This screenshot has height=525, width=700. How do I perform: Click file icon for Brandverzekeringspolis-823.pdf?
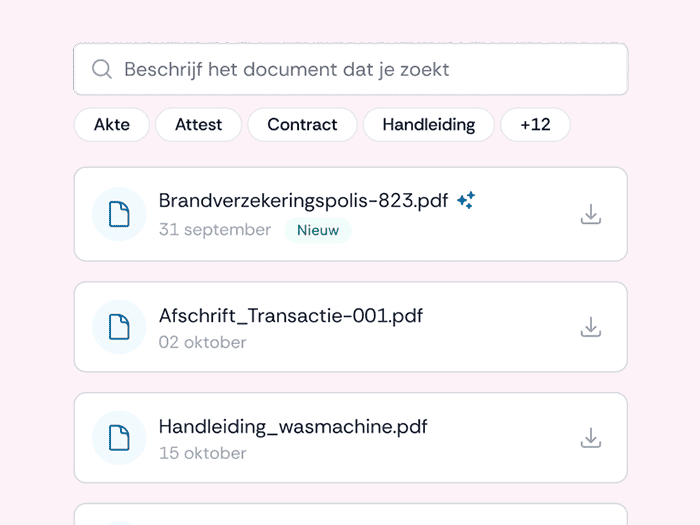[119, 214]
